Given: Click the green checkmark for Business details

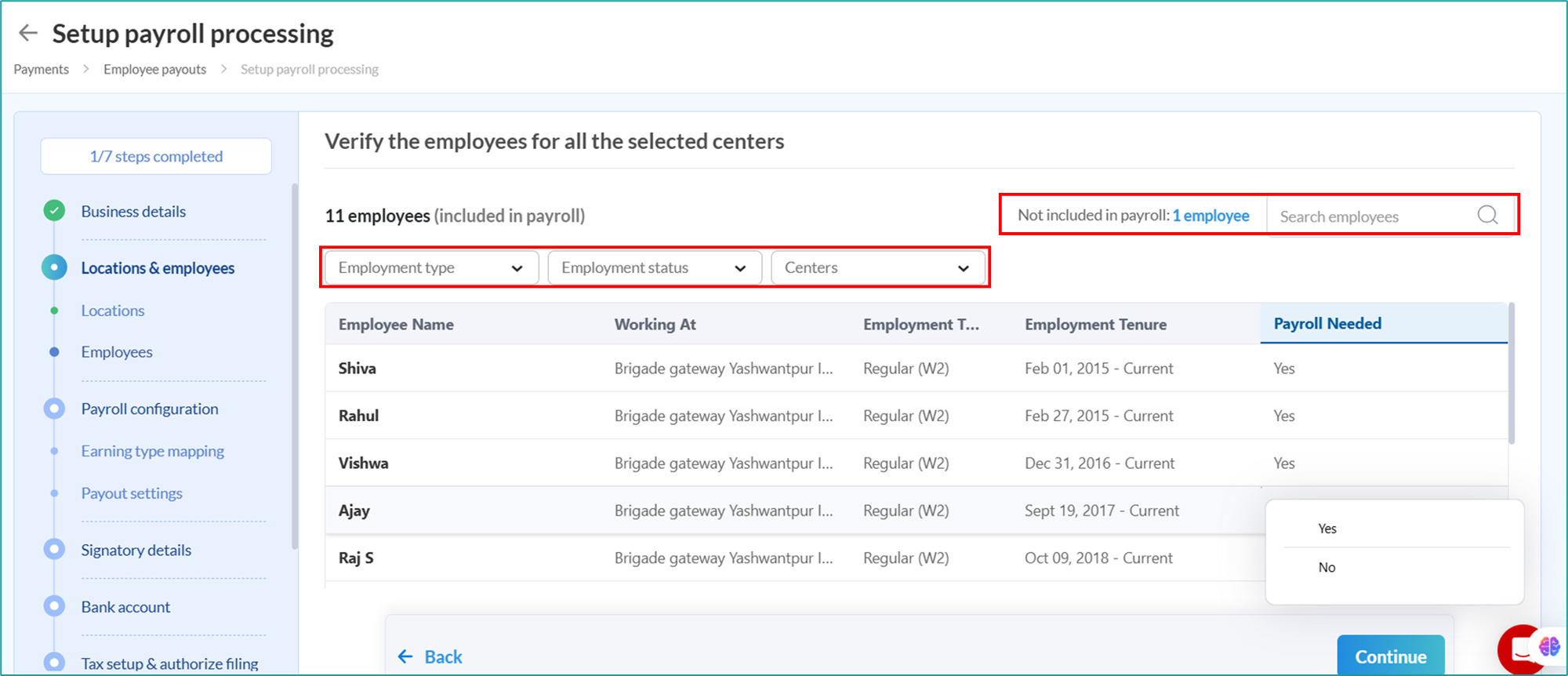Looking at the screenshot, I should click(x=54, y=211).
